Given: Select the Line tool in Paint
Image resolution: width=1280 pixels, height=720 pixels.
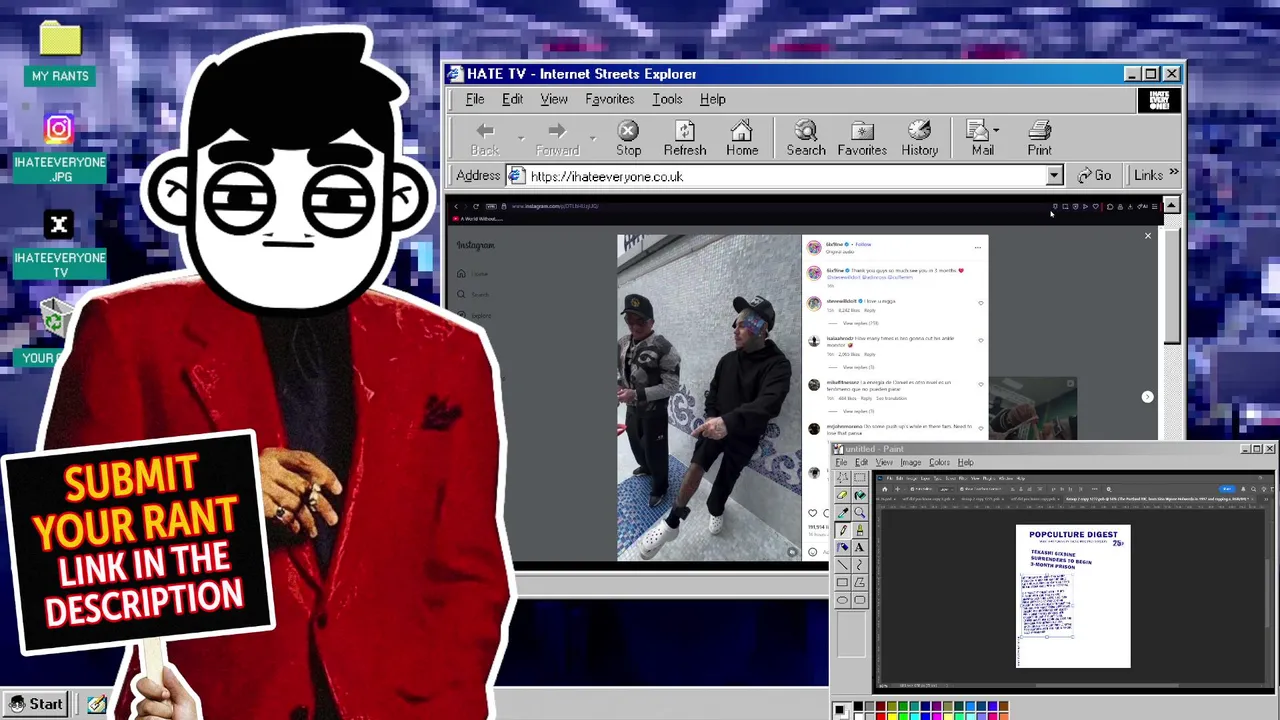Looking at the screenshot, I should (x=843, y=565).
